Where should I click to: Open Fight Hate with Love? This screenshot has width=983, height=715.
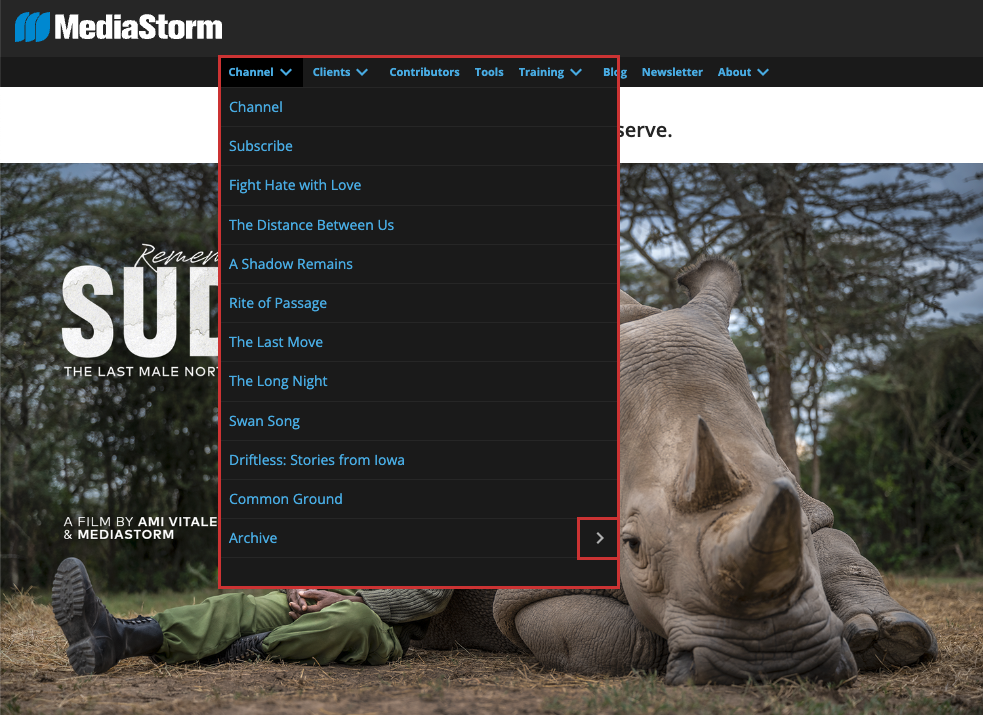295,185
